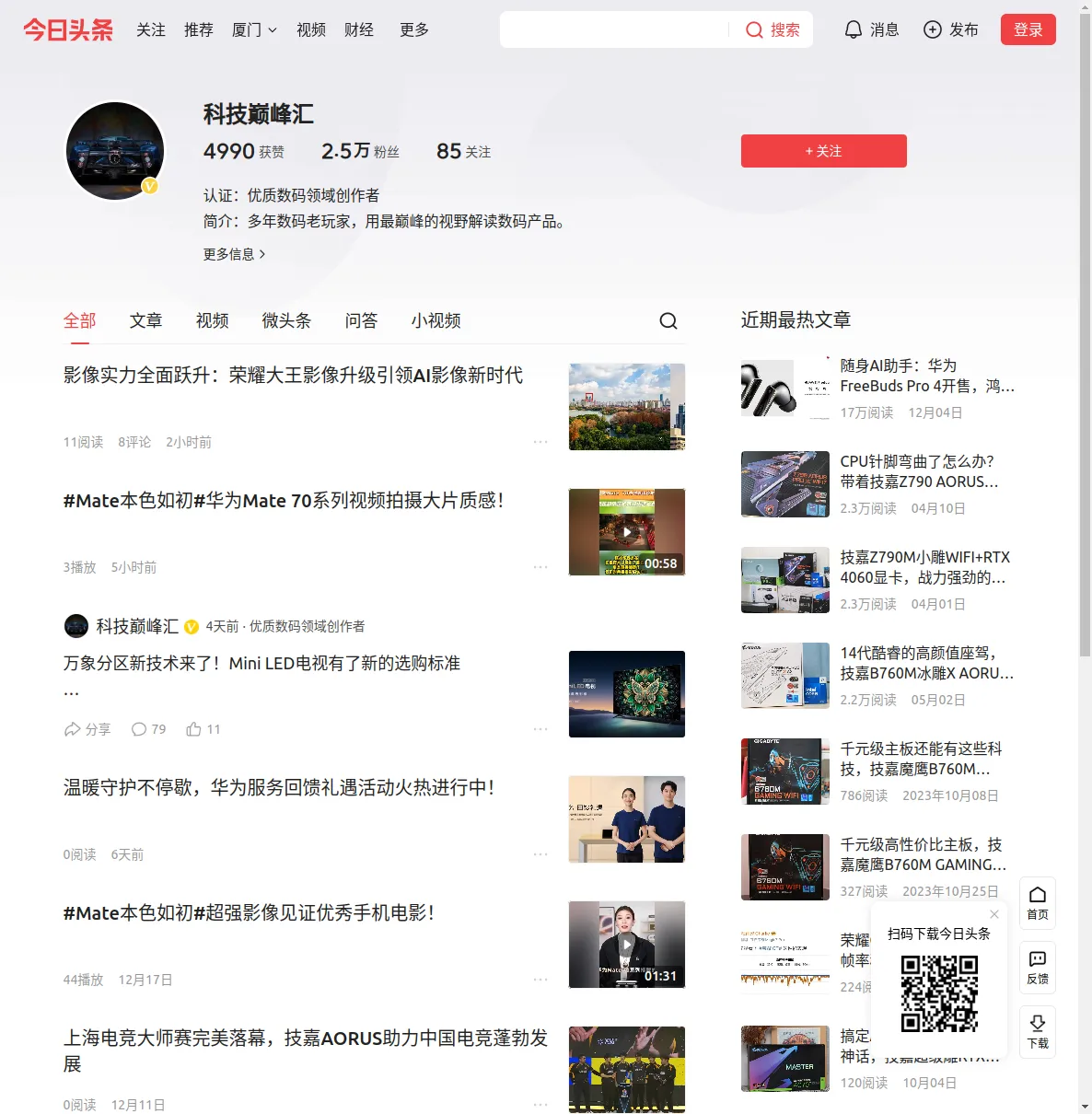Open 关注 in top navigation
The height and width of the screenshot is (1114, 1092).
point(151,29)
